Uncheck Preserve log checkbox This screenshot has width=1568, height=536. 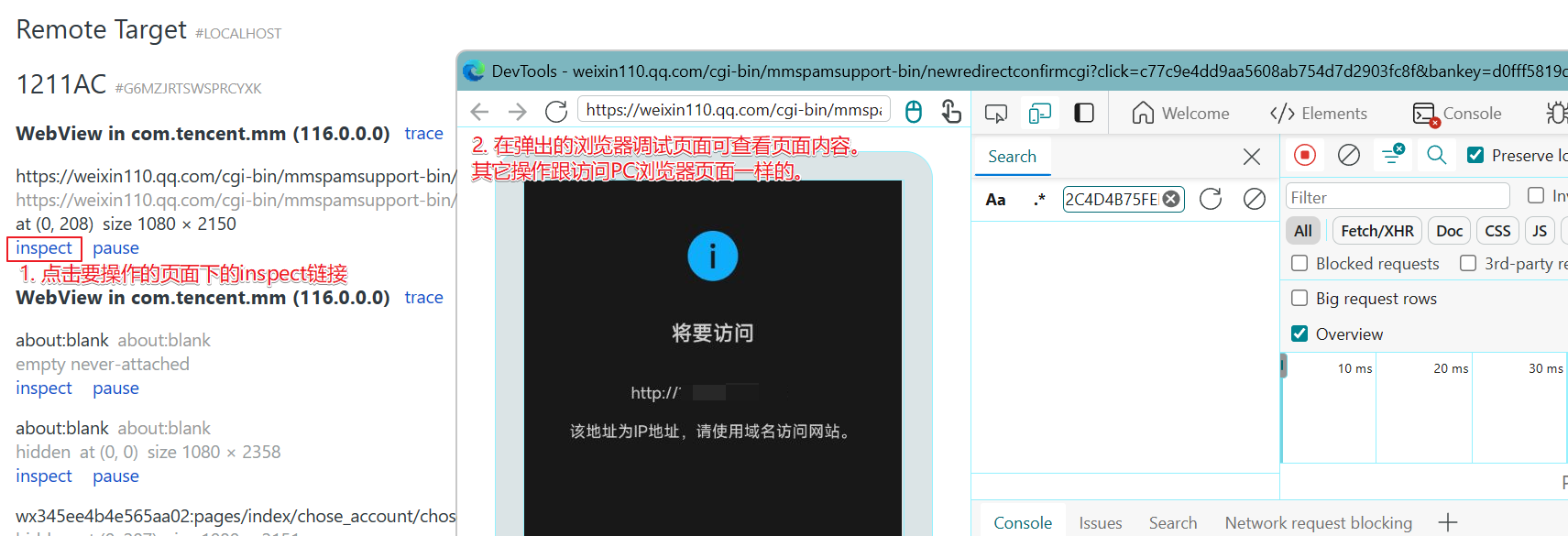click(1475, 156)
